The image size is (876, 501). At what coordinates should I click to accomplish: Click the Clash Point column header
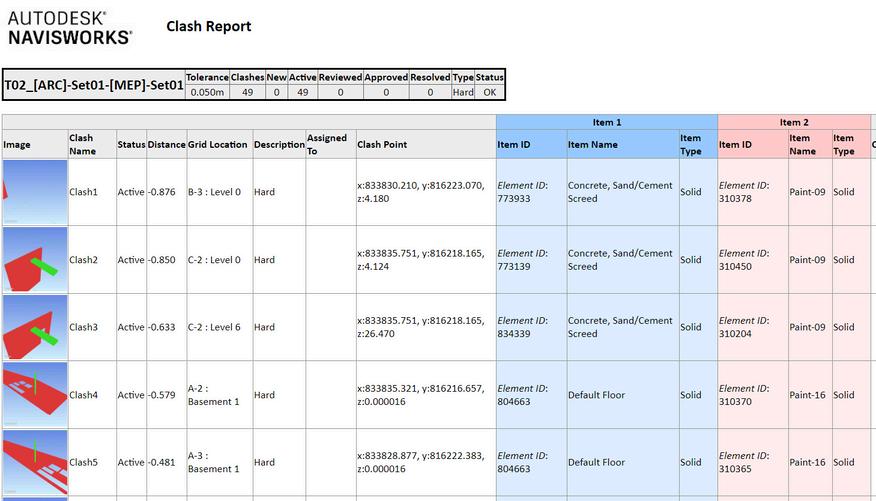(426, 145)
